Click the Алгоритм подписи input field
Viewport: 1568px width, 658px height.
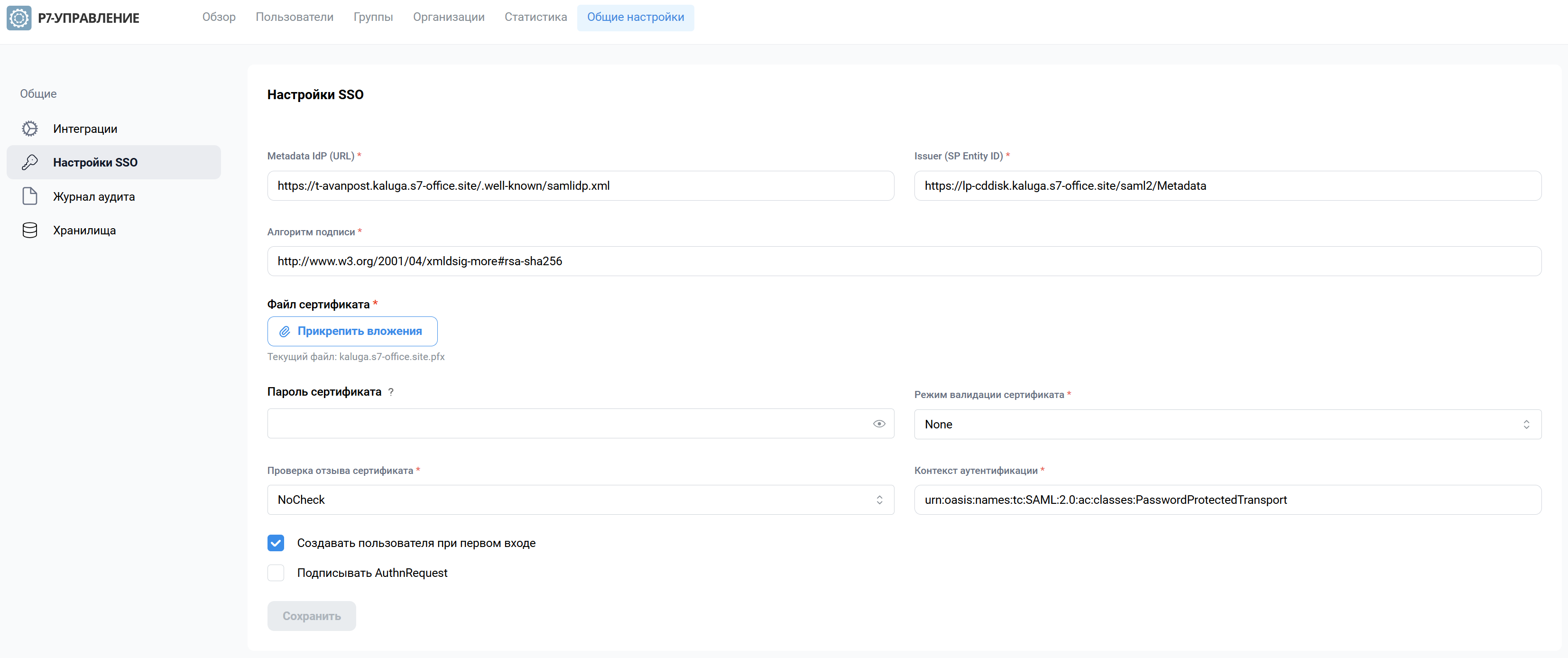pyautogui.click(x=904, y=261)
